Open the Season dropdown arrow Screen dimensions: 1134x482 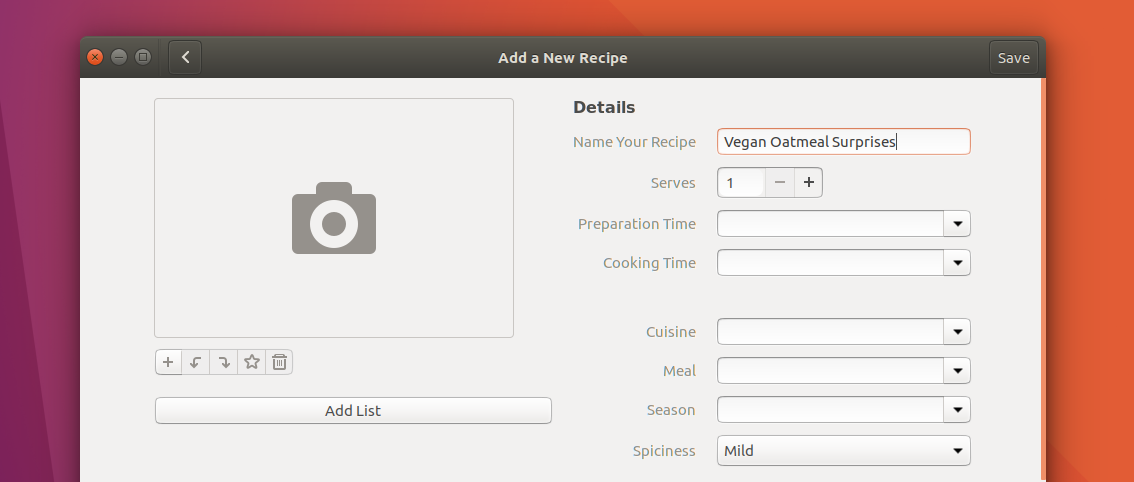coord(957,410)
